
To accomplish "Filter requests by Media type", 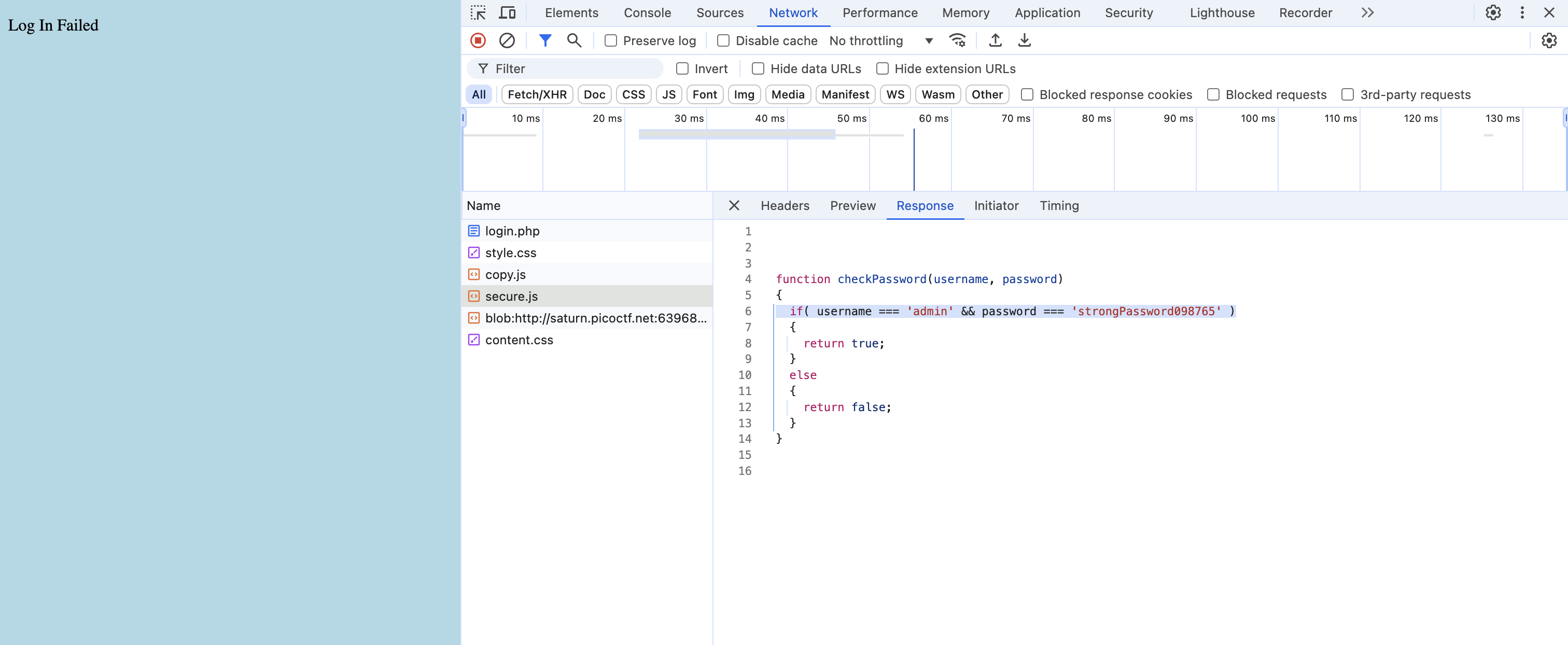I will 788,94.
